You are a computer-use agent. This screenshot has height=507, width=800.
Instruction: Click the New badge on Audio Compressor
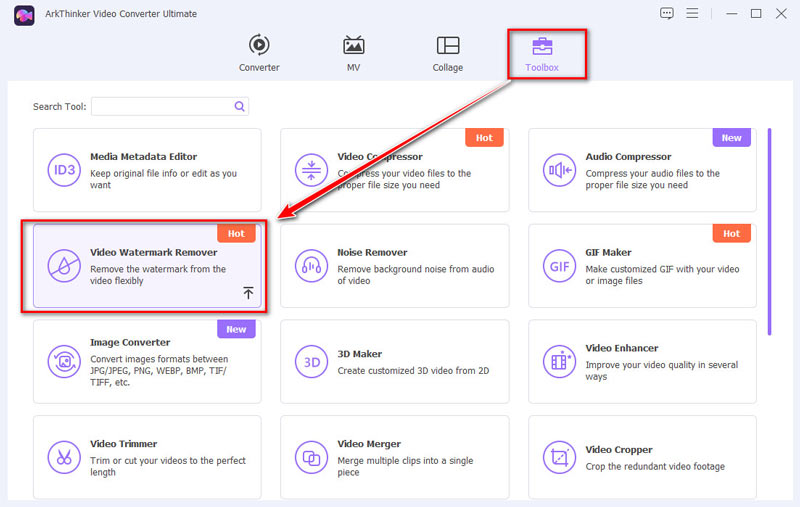click(x=731, y=138)
